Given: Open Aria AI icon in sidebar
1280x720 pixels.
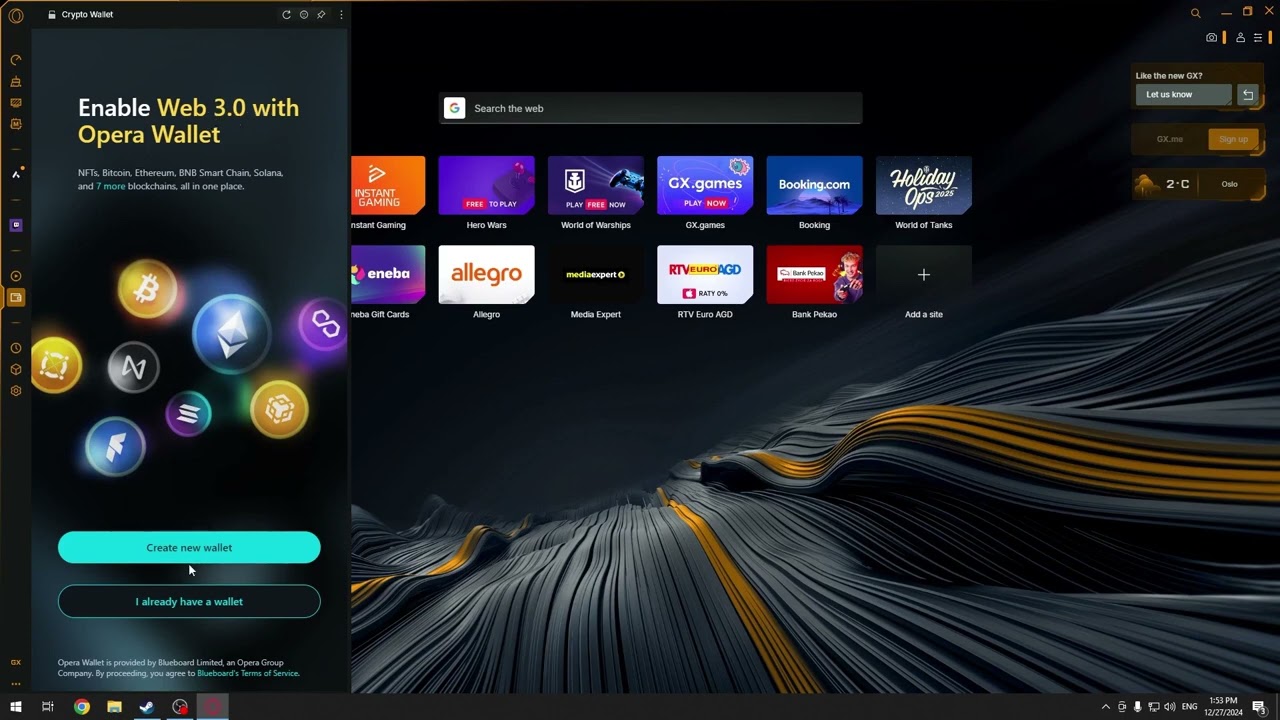Looking at the screenshot, I should click(x=15, y=174).
